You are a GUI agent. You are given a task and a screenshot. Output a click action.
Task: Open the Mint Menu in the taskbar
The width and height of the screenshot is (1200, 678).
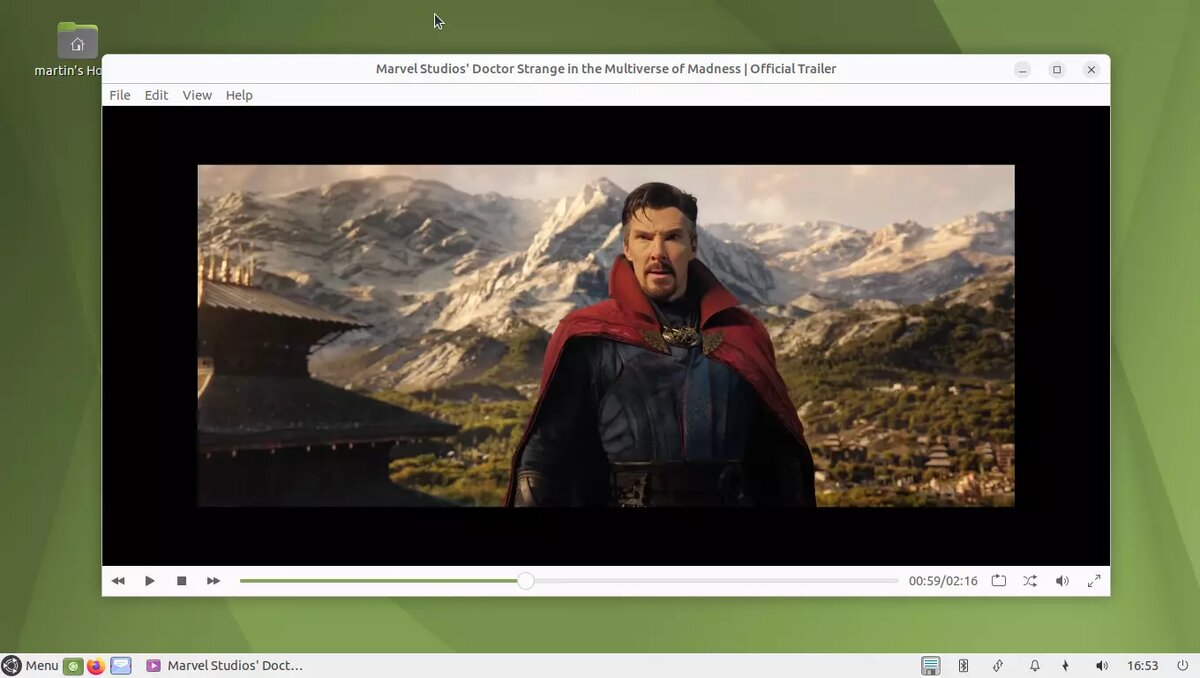pyautogui.click(x=30, y=665)
